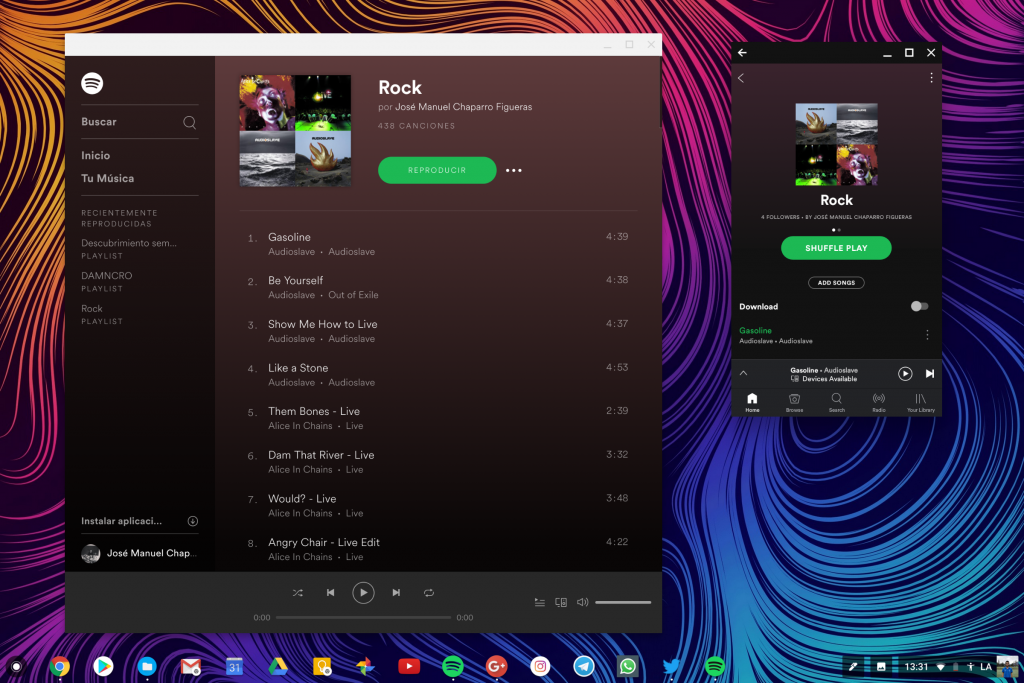Open Tu Música in the sidebar

click(x=108, y=178)
